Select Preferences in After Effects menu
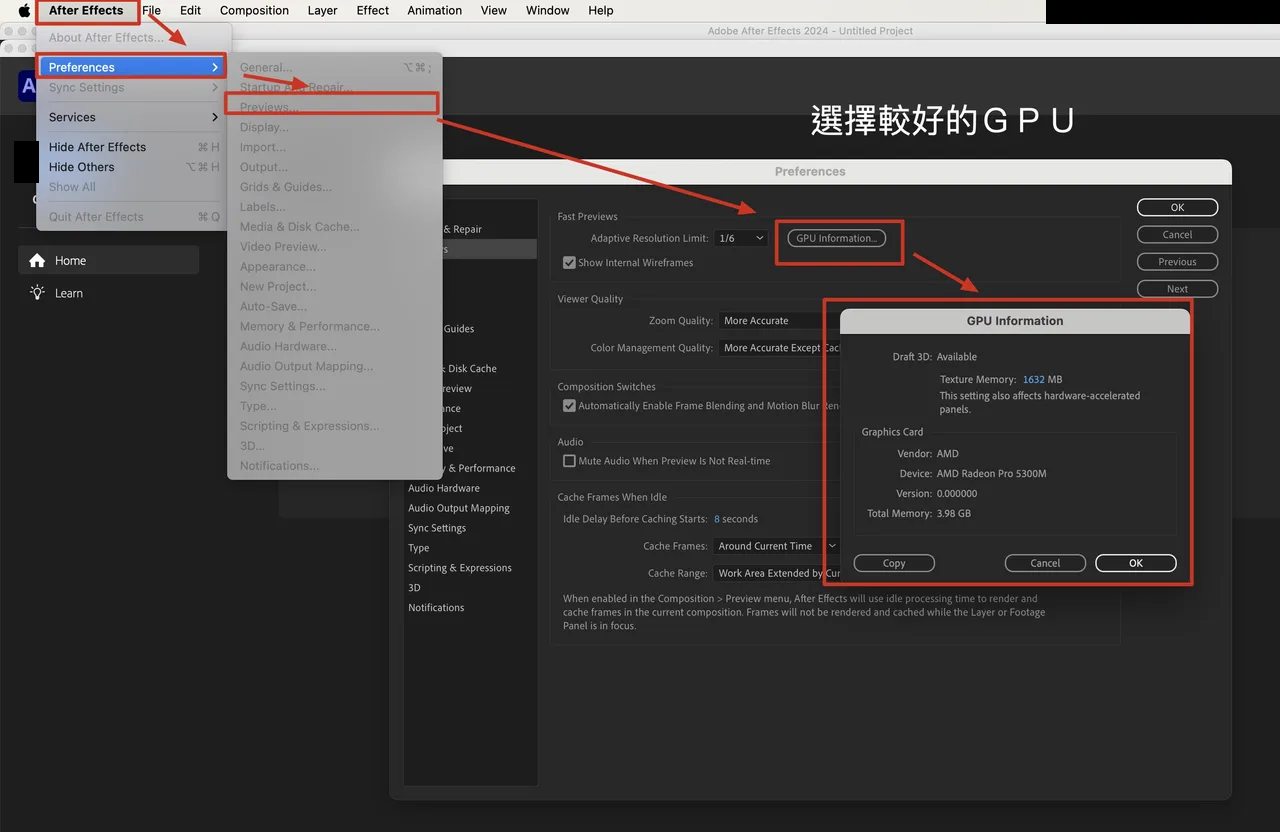Screen dimensions: 1280x832 point(134,67)
